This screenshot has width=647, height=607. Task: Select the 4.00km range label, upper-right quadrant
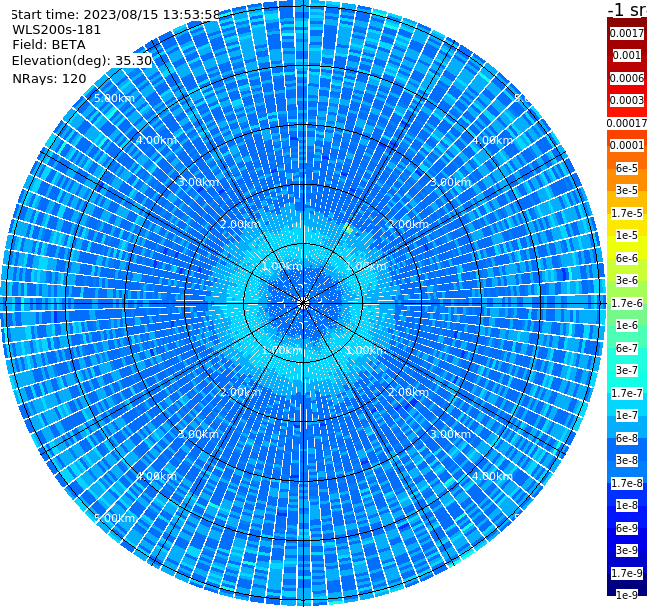click(x=492, y=140)
